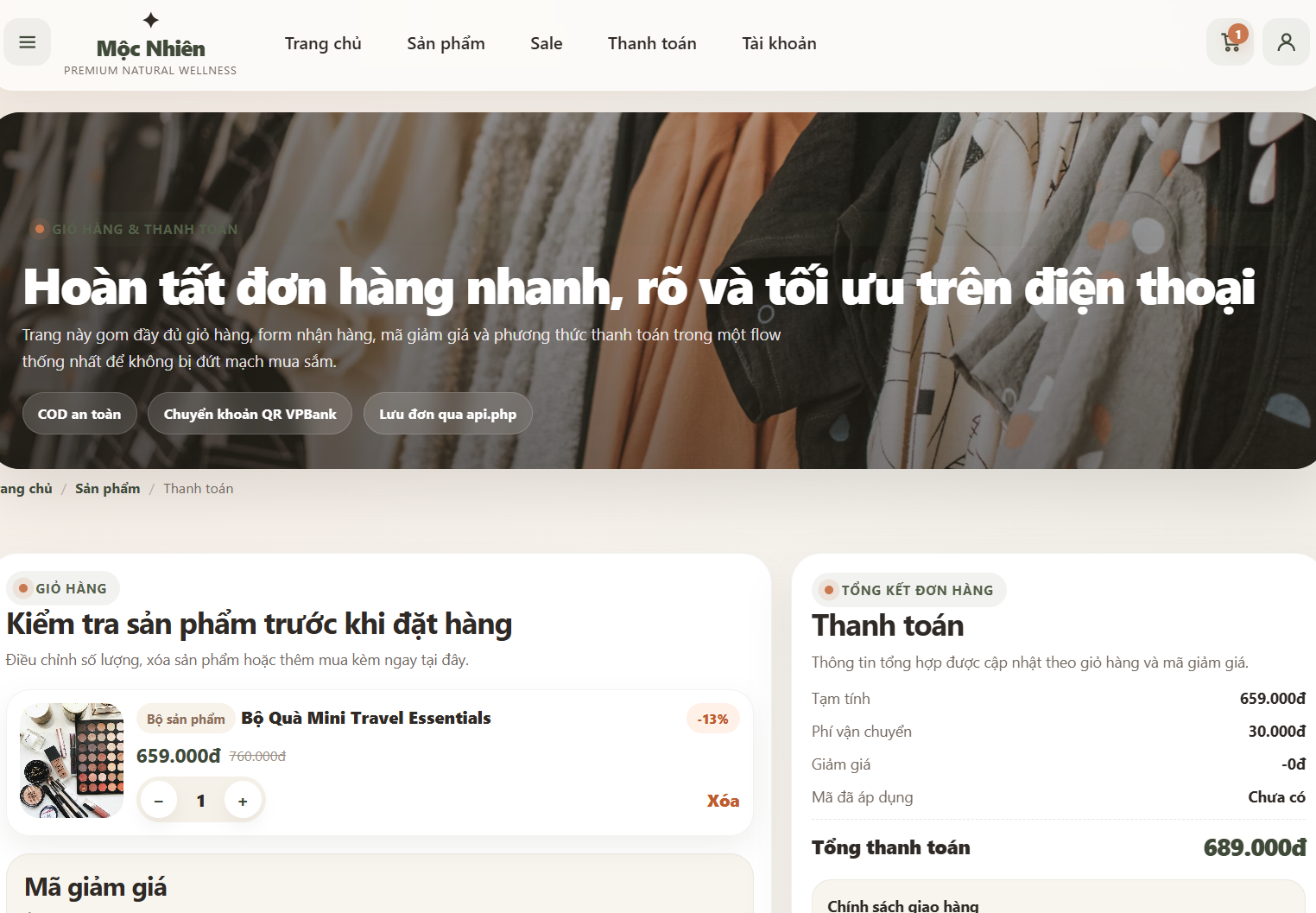Select the Chuyển khoản QR VPBank chip
The image size is (1316, 913).
pos(250,413)
